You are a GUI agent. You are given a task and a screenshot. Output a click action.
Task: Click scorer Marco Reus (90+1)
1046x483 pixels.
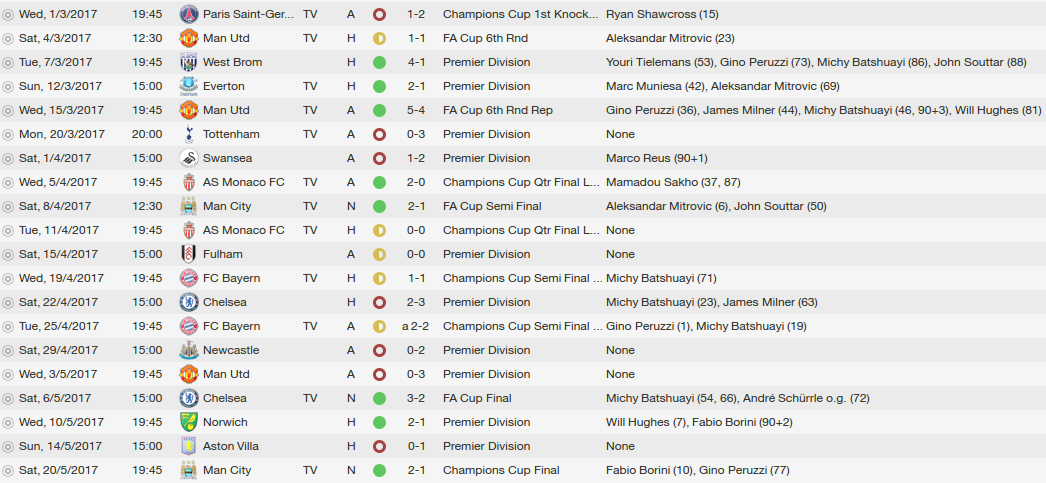(x=657, y=158)
